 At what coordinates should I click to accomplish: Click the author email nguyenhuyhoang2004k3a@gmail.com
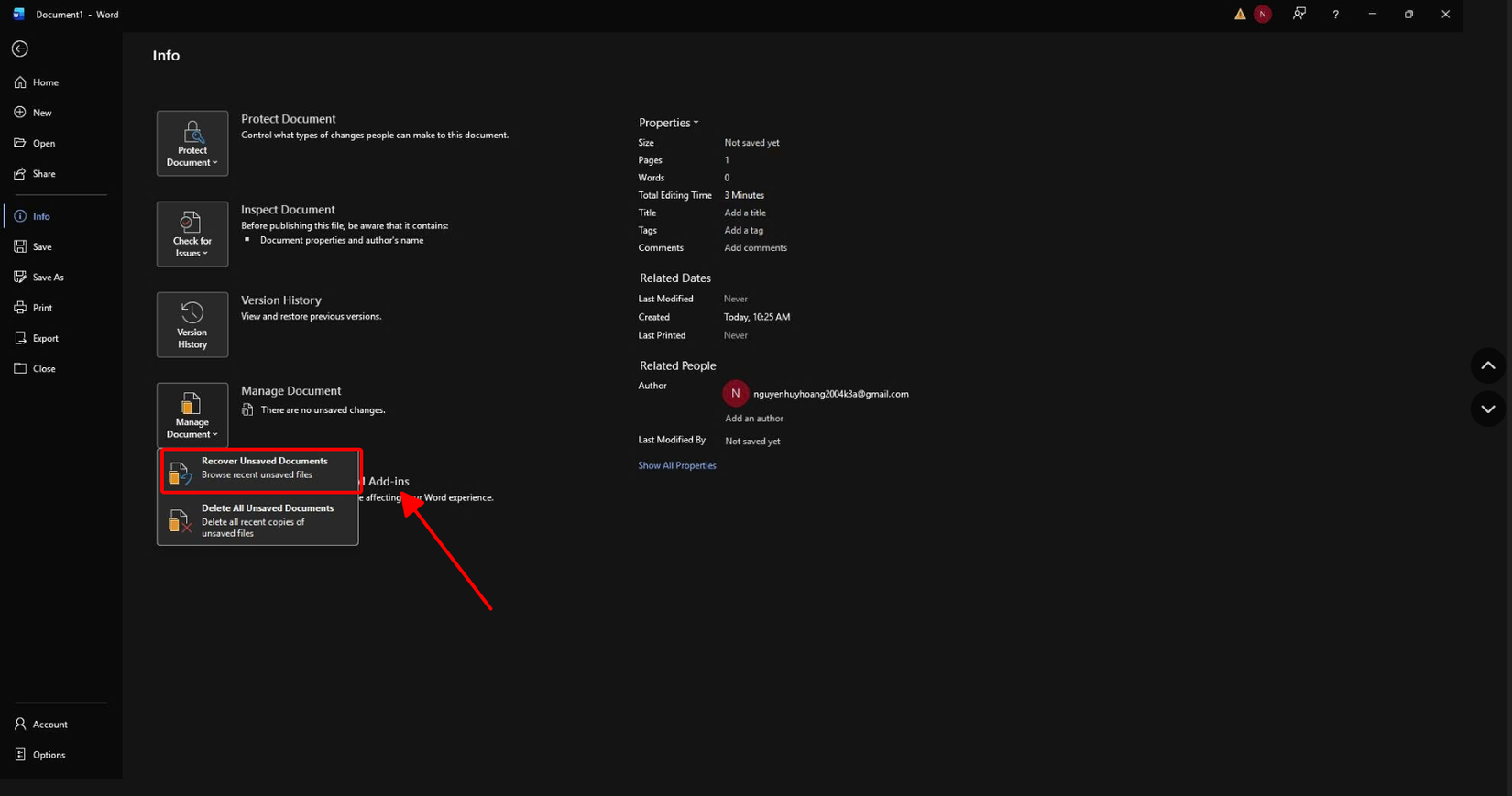pos(831,394)
